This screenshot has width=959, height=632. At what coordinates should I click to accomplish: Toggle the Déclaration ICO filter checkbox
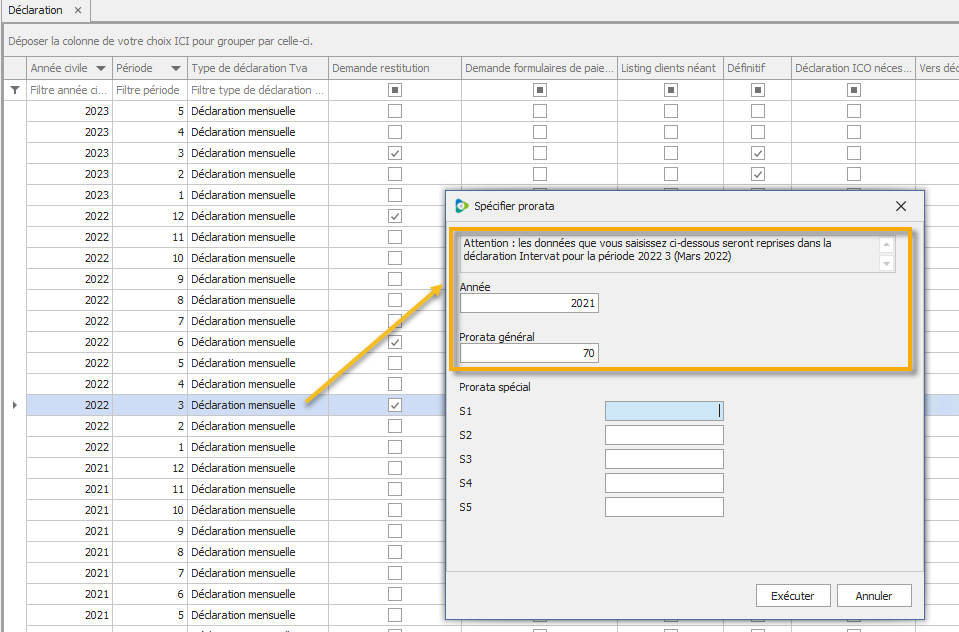854,90
